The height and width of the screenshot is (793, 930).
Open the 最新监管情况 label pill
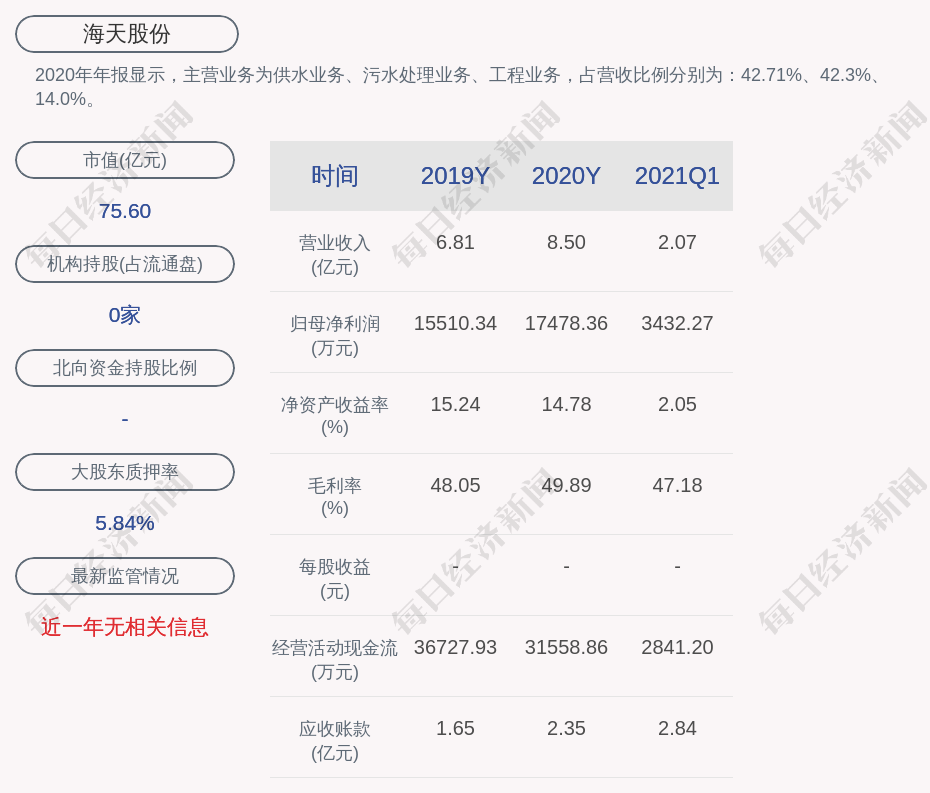click(125, 576)
